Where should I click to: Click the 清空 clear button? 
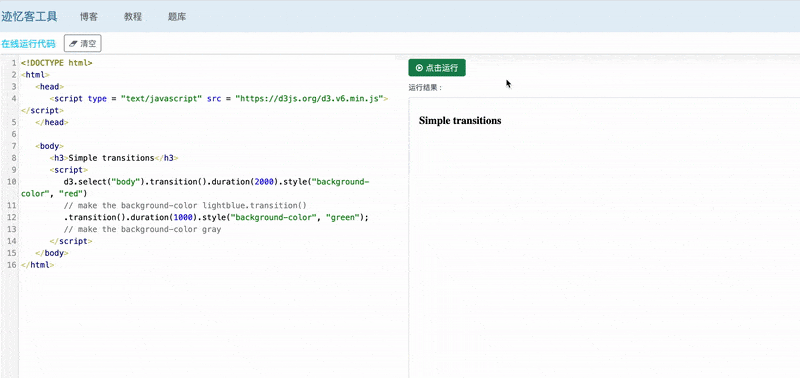point(83,43)
